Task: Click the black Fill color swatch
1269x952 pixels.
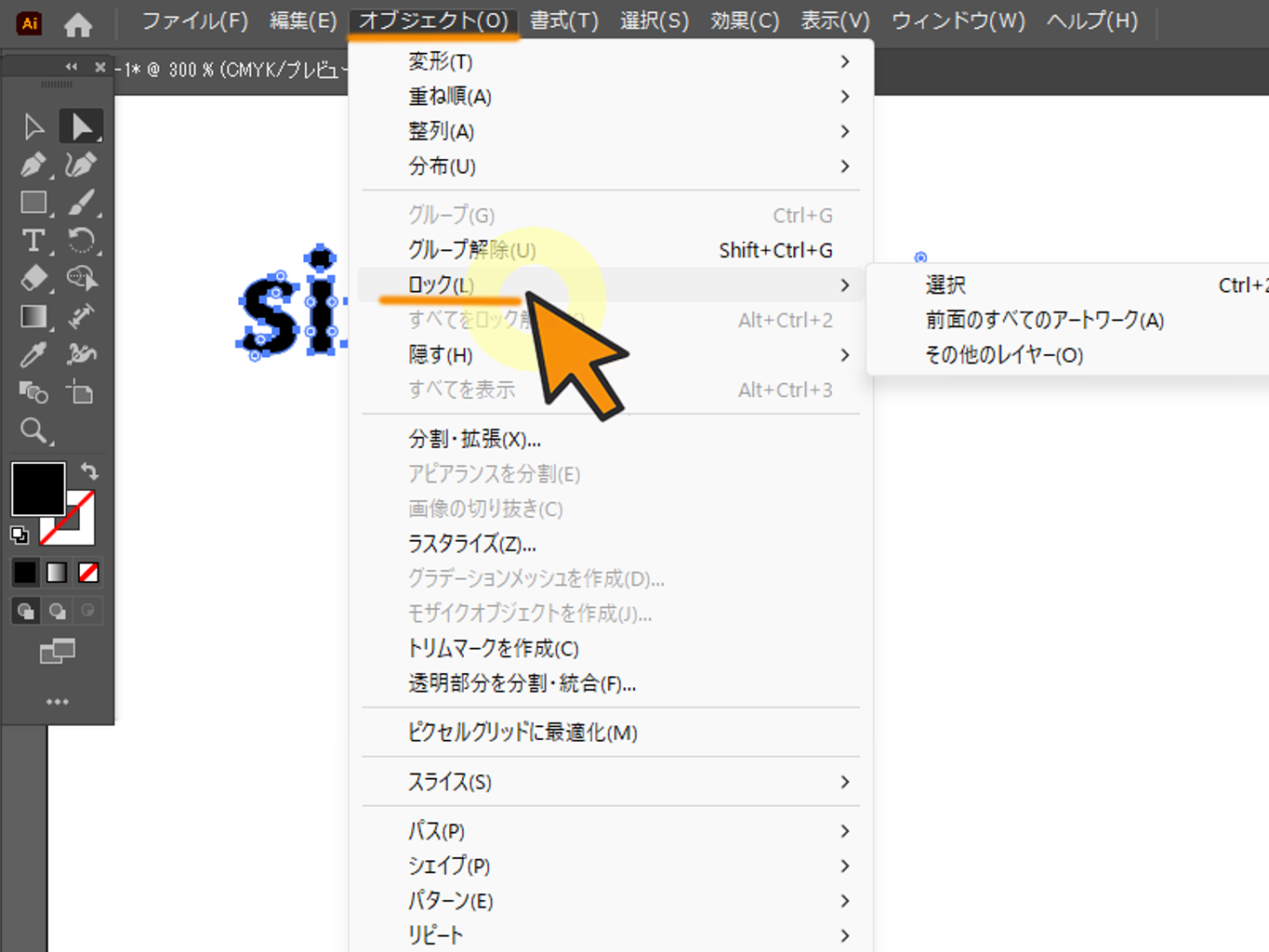Action: pos(38,488)
